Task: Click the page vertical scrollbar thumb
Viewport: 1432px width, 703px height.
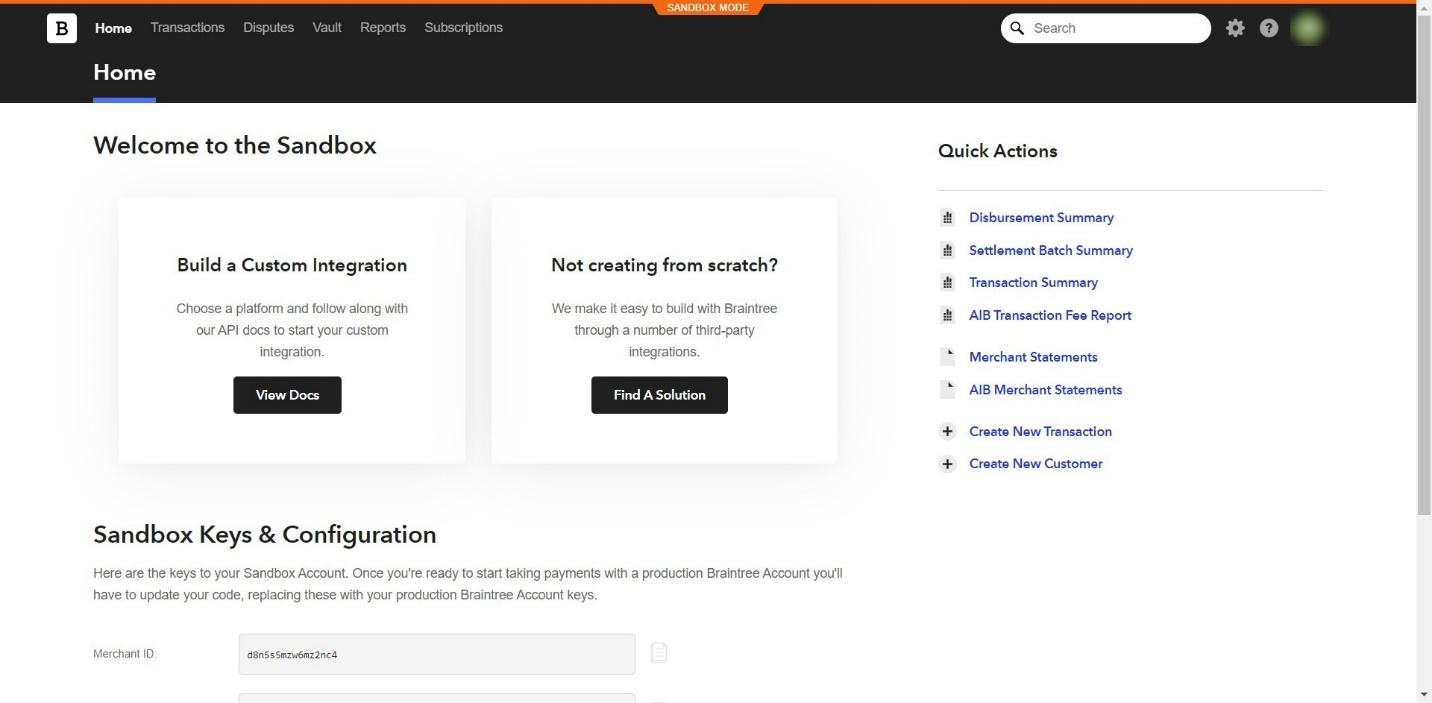Action: [1424, 265]
